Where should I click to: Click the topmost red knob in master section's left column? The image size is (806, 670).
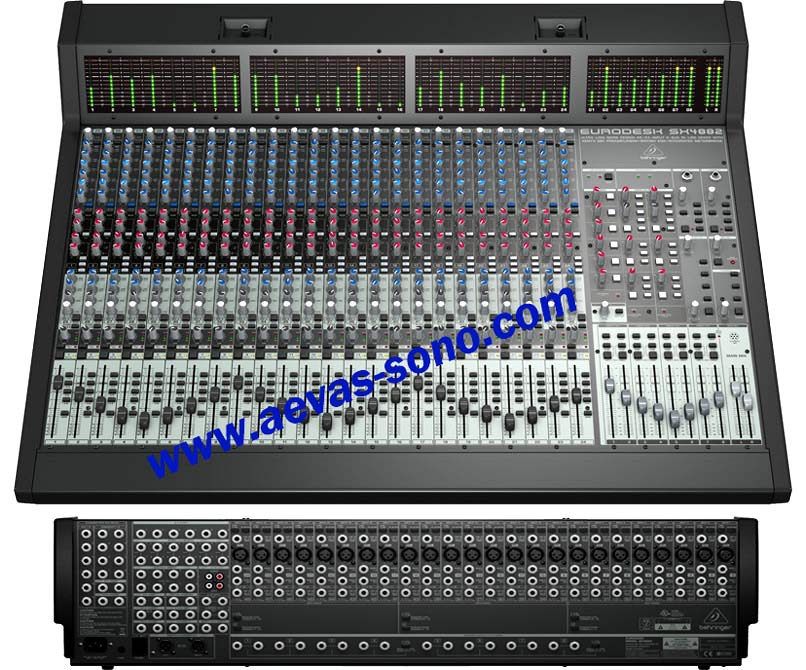(596, 191)
